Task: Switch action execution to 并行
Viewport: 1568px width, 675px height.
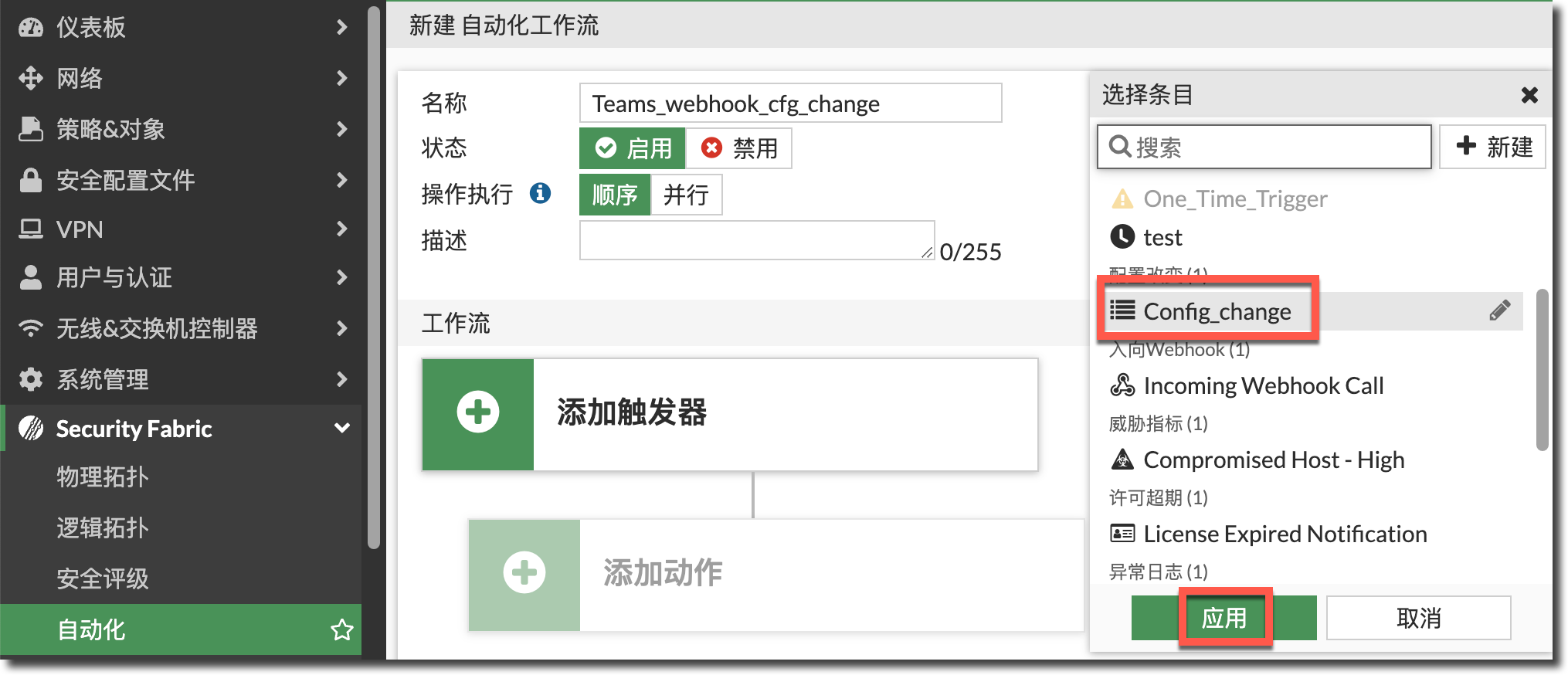Action: click(x=686, y=195)
